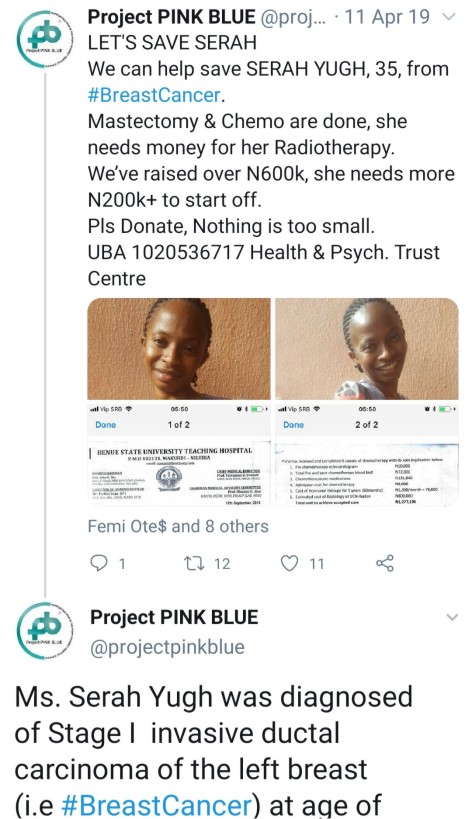Retweet the Let's Save Serah tweet
The height and width of the screenshot is (819, 472).
click(192, 563)
